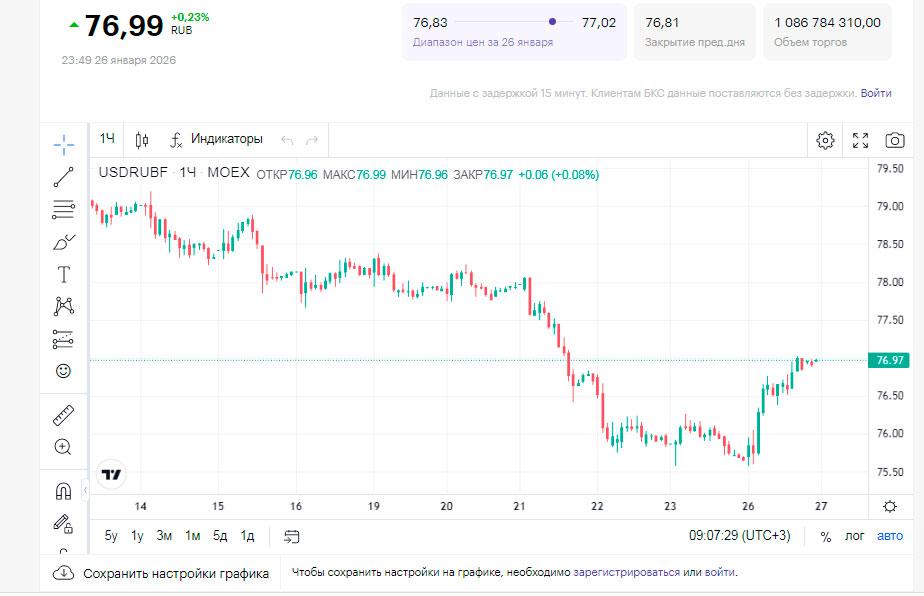
Task: Open chart settings gear in top toolbar
Action: pyautogui.click(x=825, y=140)
